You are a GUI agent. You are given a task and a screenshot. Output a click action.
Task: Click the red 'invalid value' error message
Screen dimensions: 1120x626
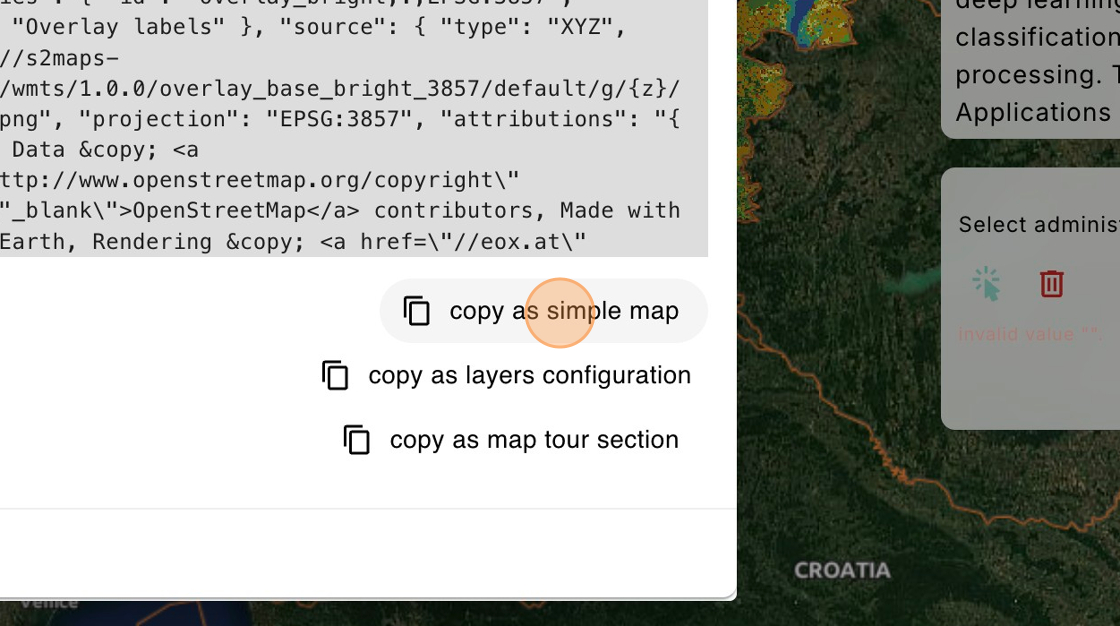point(1030,334)
